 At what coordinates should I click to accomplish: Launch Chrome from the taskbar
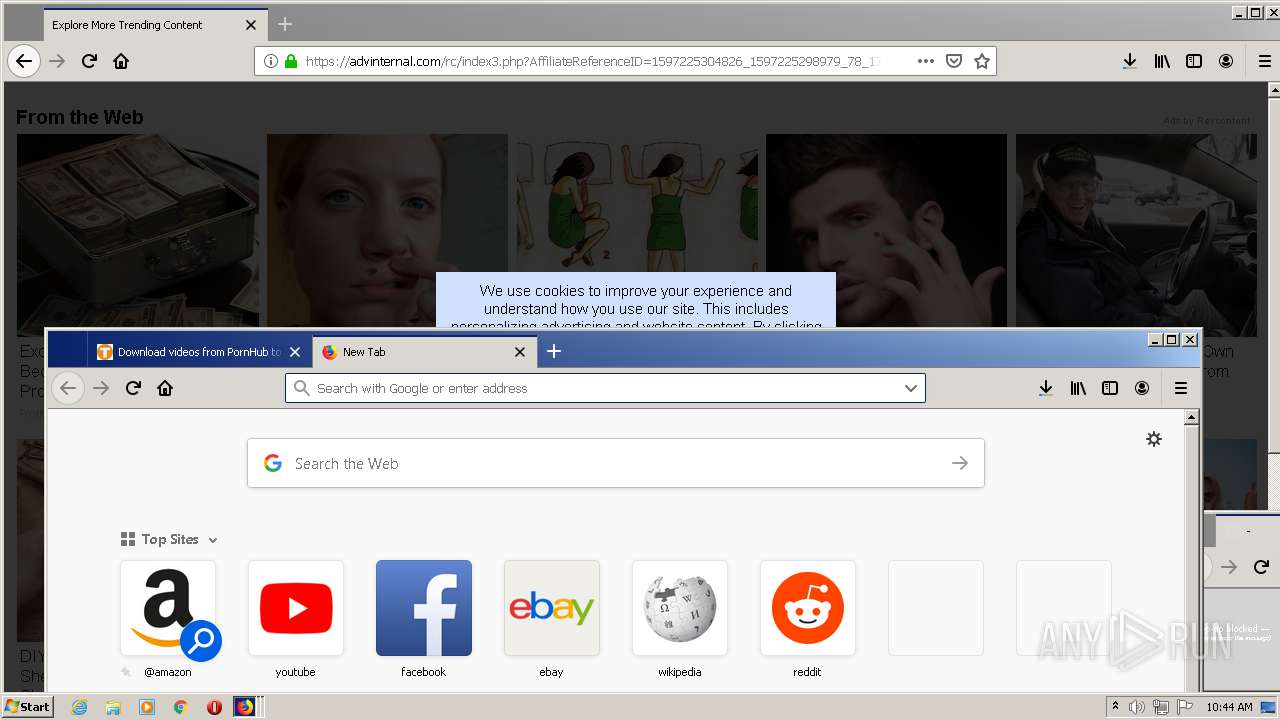180,707
